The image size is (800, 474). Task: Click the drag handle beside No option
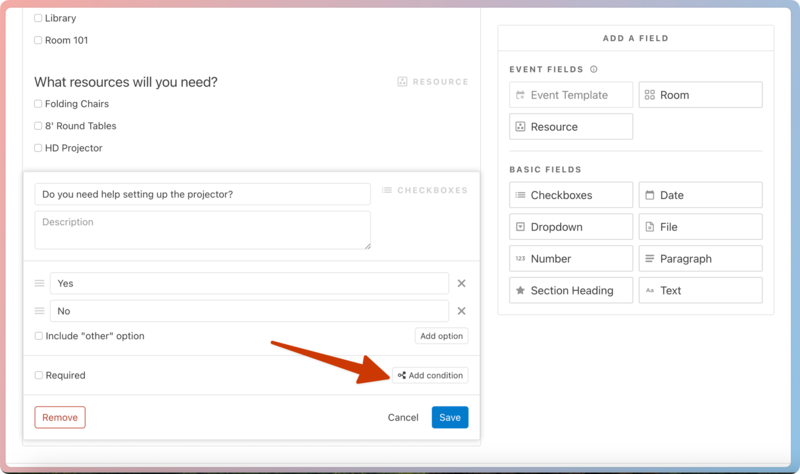(40, 311)
